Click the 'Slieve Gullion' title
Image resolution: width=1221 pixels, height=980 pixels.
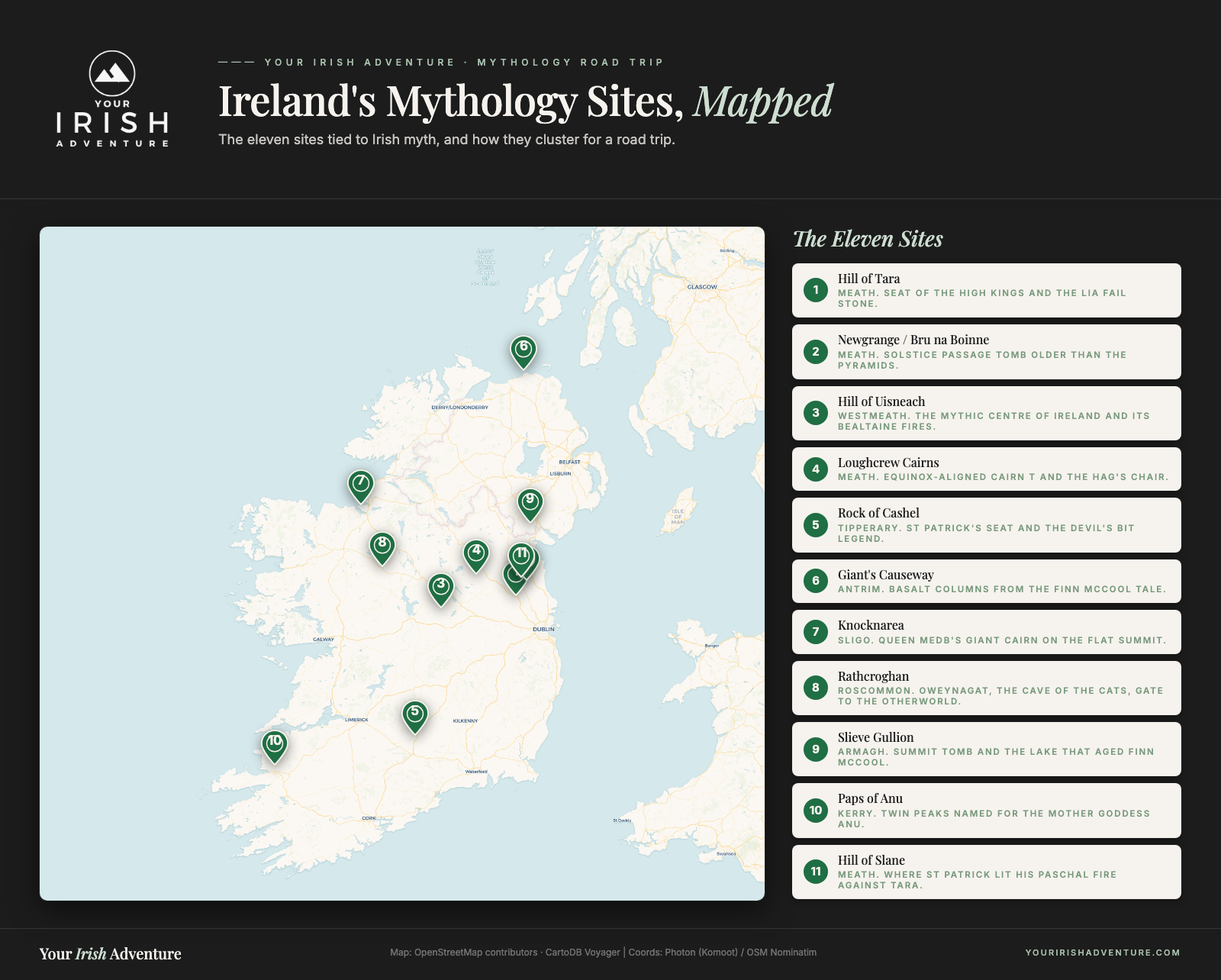pos(875,737)
